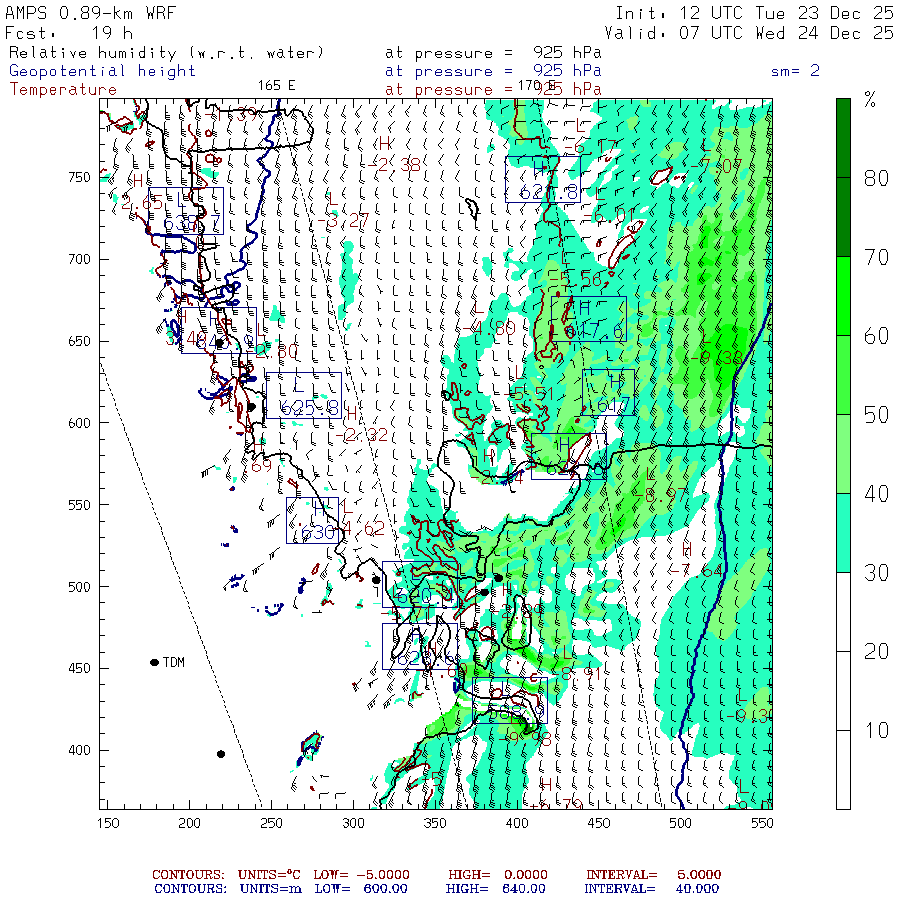Click the 30 percent cyan colorbar segment

(843, 533)
